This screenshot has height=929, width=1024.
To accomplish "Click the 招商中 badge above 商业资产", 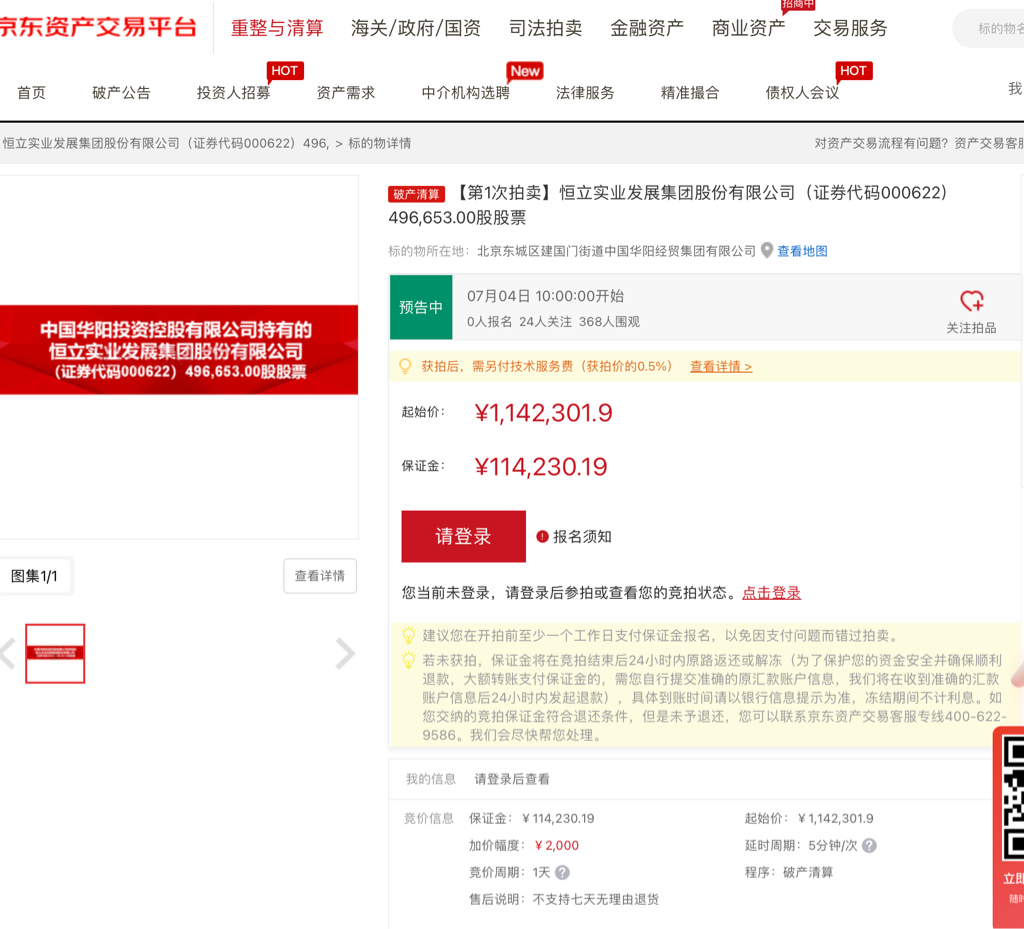I will tap(798, 5).
